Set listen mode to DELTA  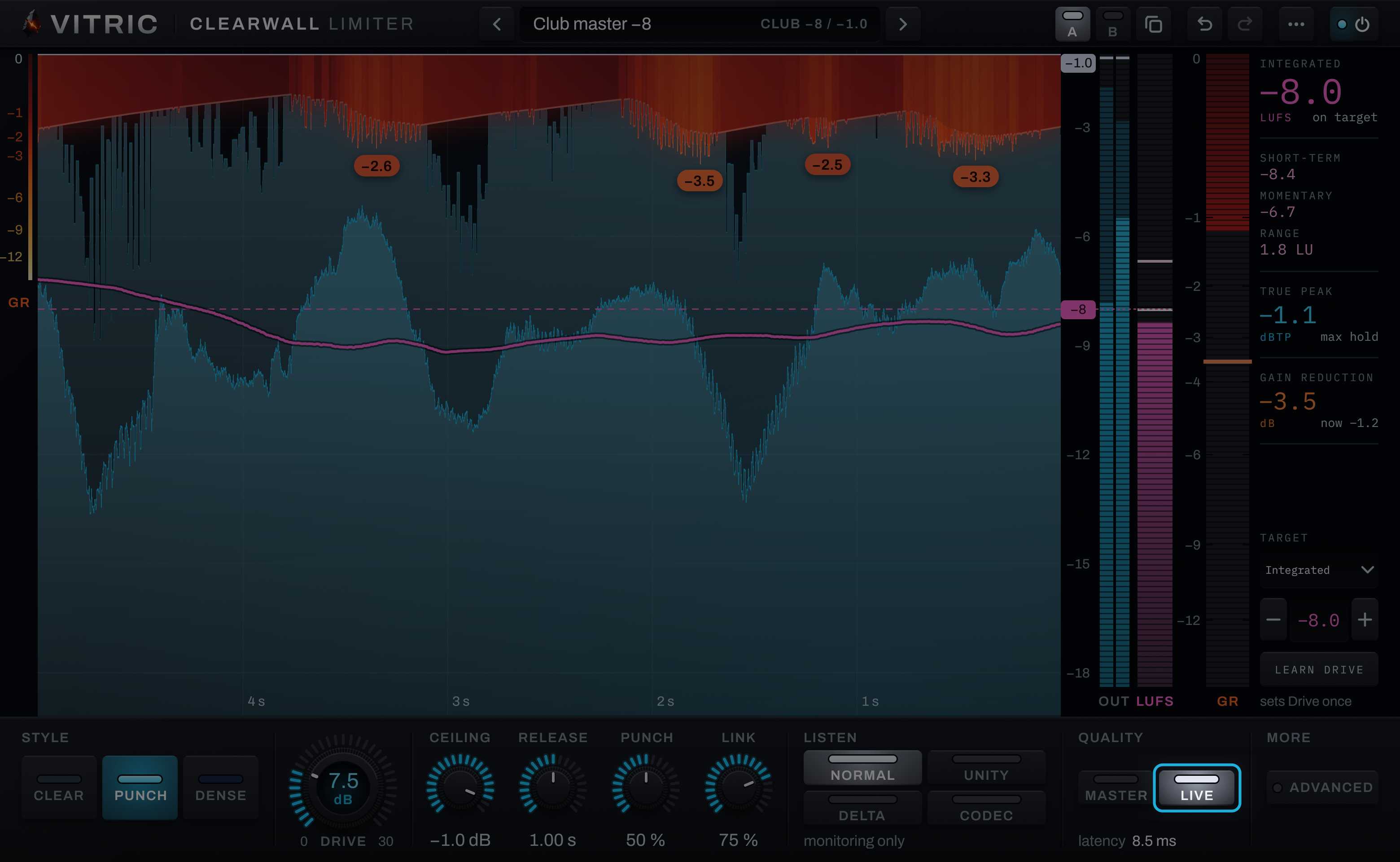pyautogui.click(x=862, y=807)
